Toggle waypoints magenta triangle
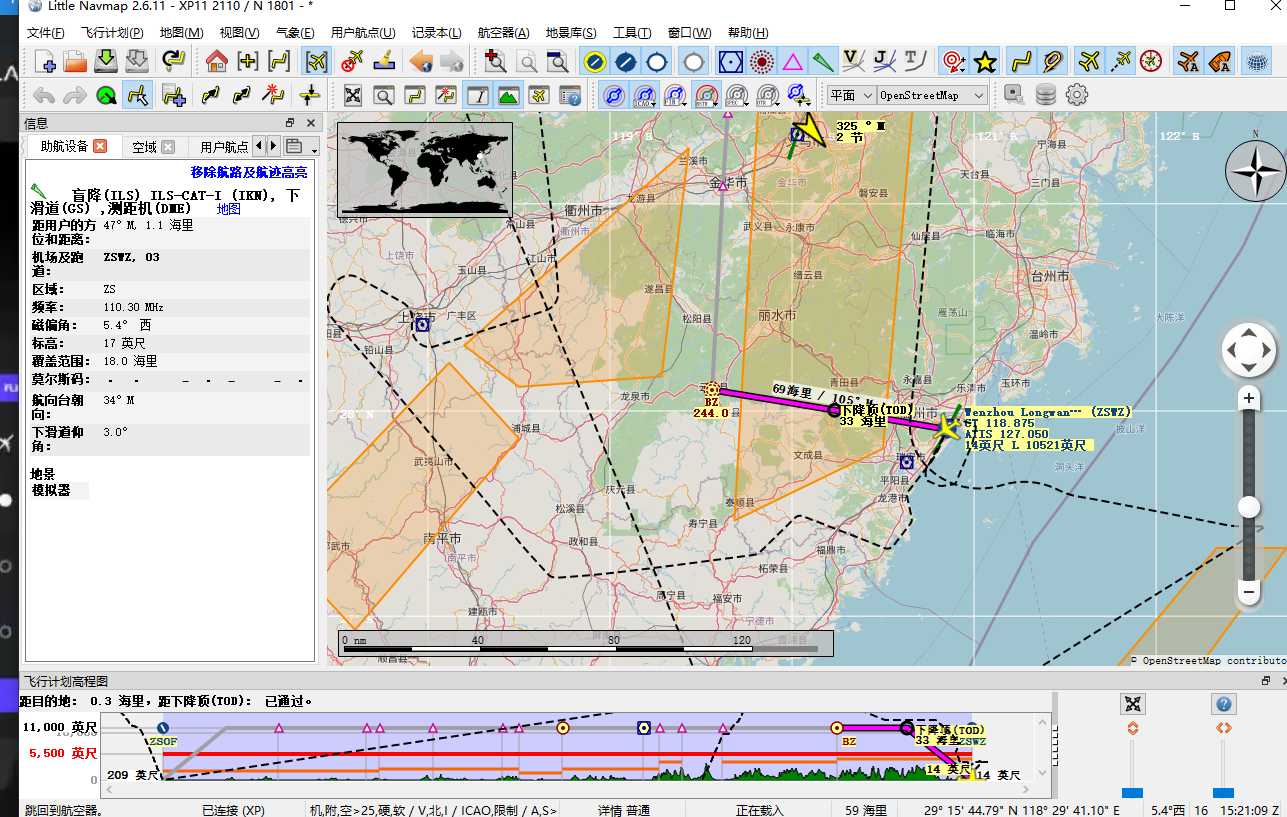 pyautogui.click(x=793, y=62)
